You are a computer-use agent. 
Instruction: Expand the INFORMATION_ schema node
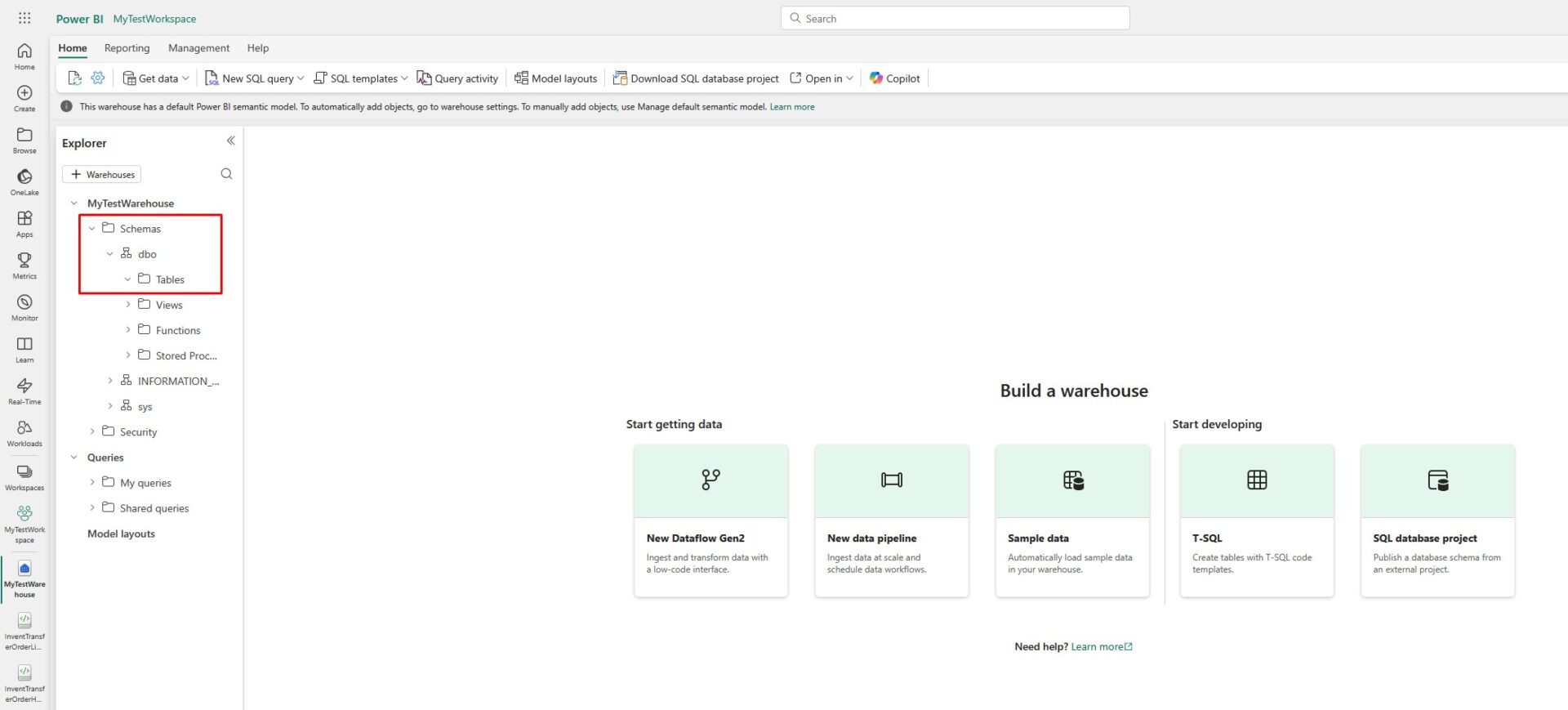[110, 380]
